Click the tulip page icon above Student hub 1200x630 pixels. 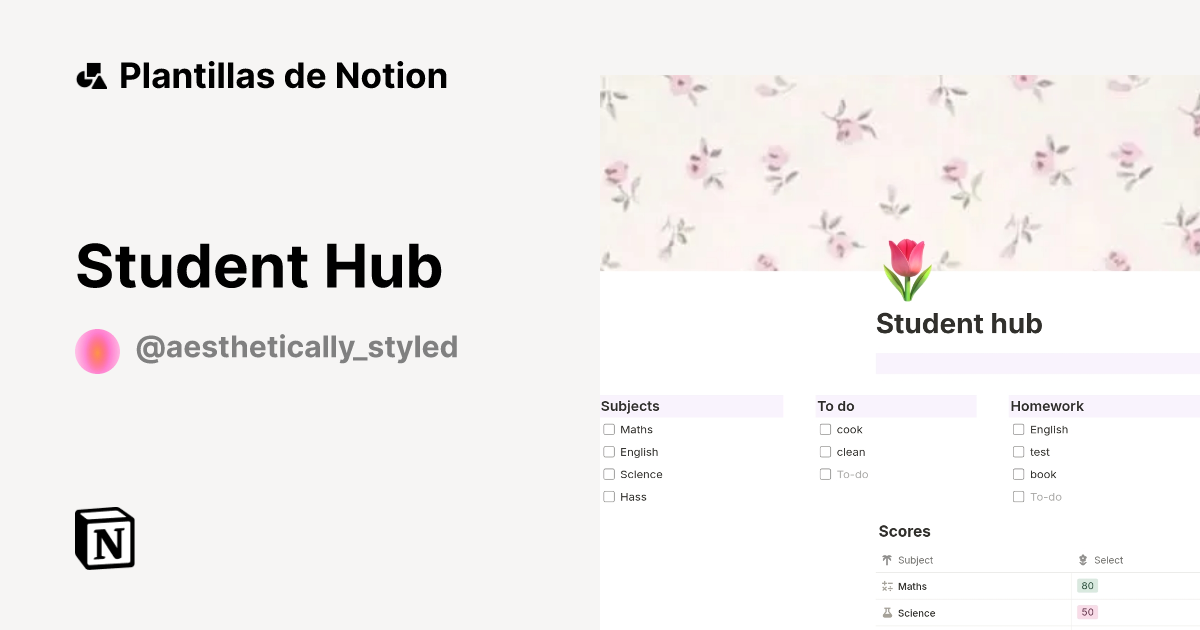(905, 268)
